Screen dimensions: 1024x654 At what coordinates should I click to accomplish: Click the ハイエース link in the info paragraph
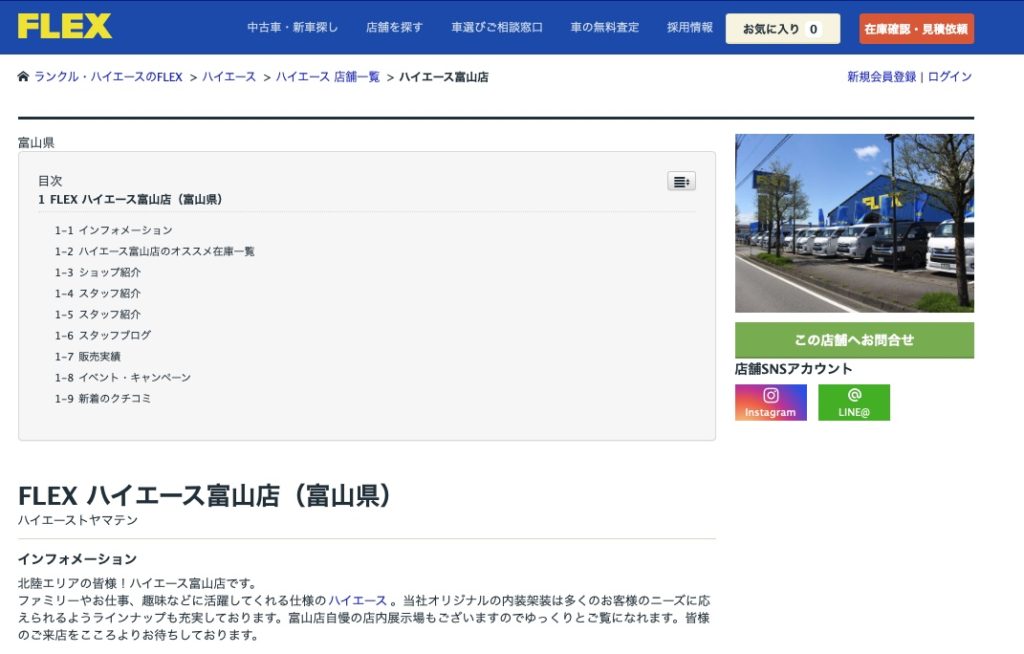(357, 600)
